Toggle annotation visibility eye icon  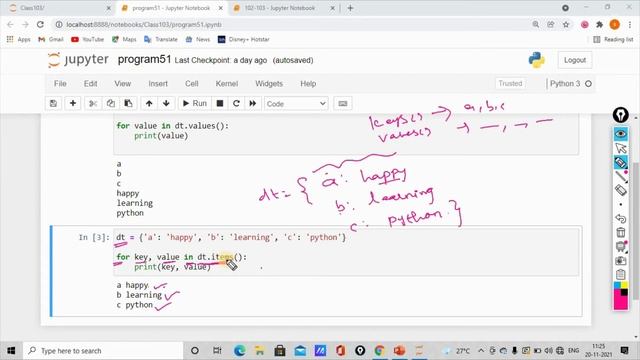621,134
